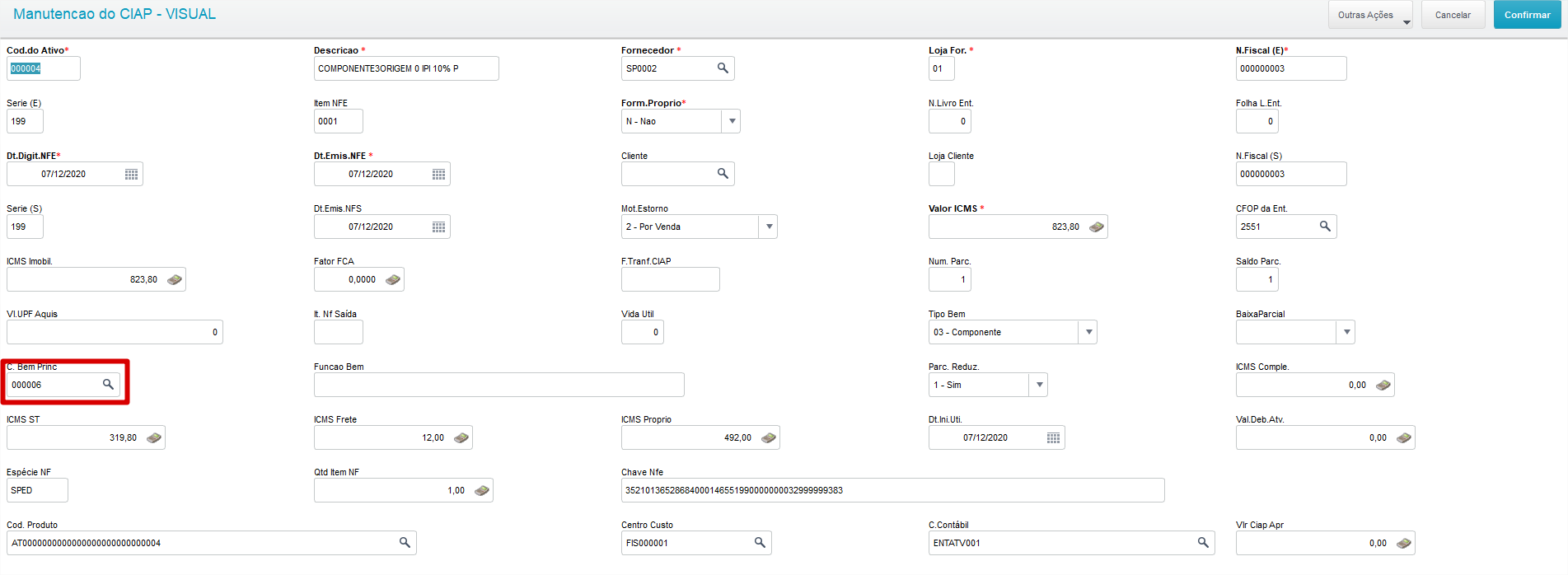Open the Dt.Ini.Uti. calendar icon
The height and width of the screenshot is (575, 1568).
1053,437
